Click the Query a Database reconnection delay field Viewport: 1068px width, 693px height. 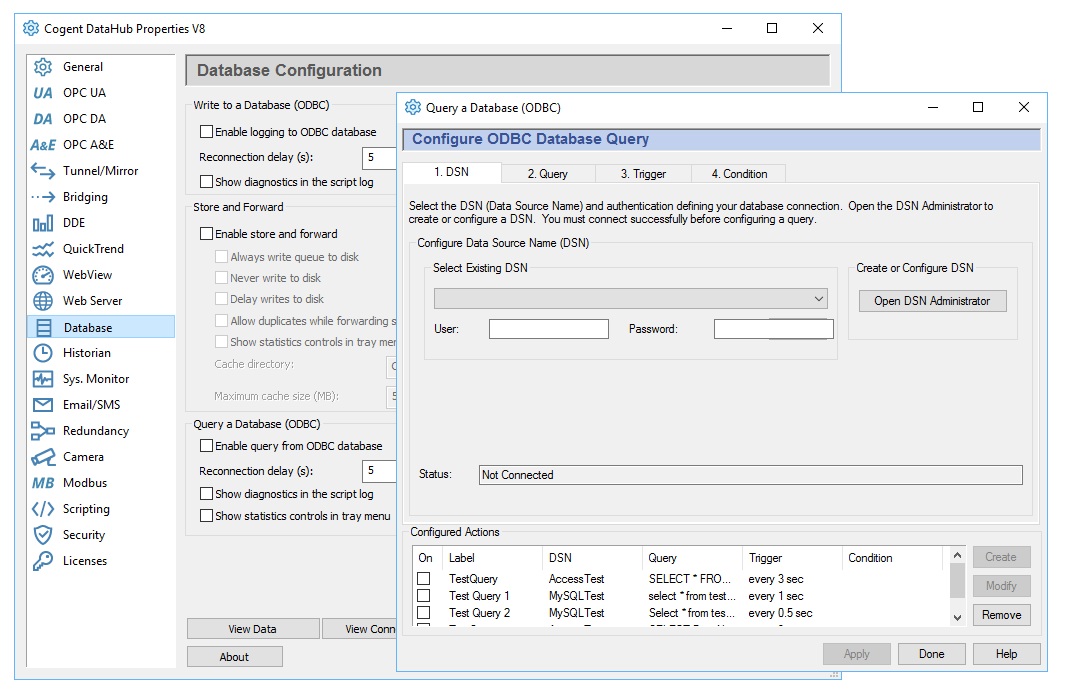pos(379,471)
